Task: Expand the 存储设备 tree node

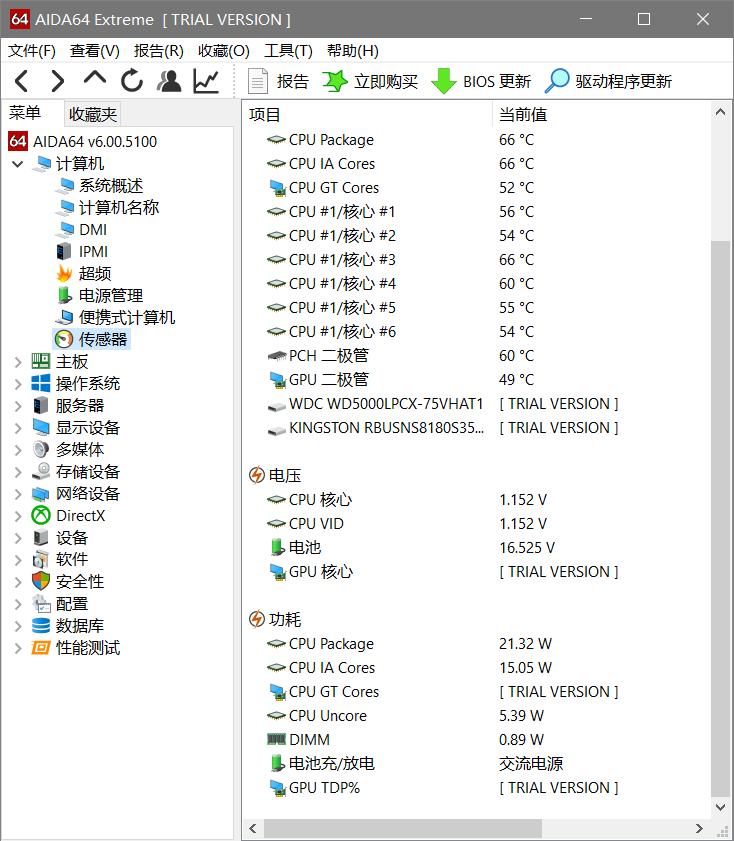Action: coord(18,472)
